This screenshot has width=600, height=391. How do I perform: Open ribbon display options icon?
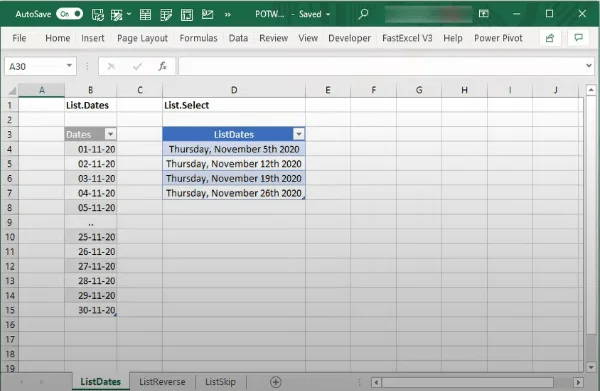[484, 14]
